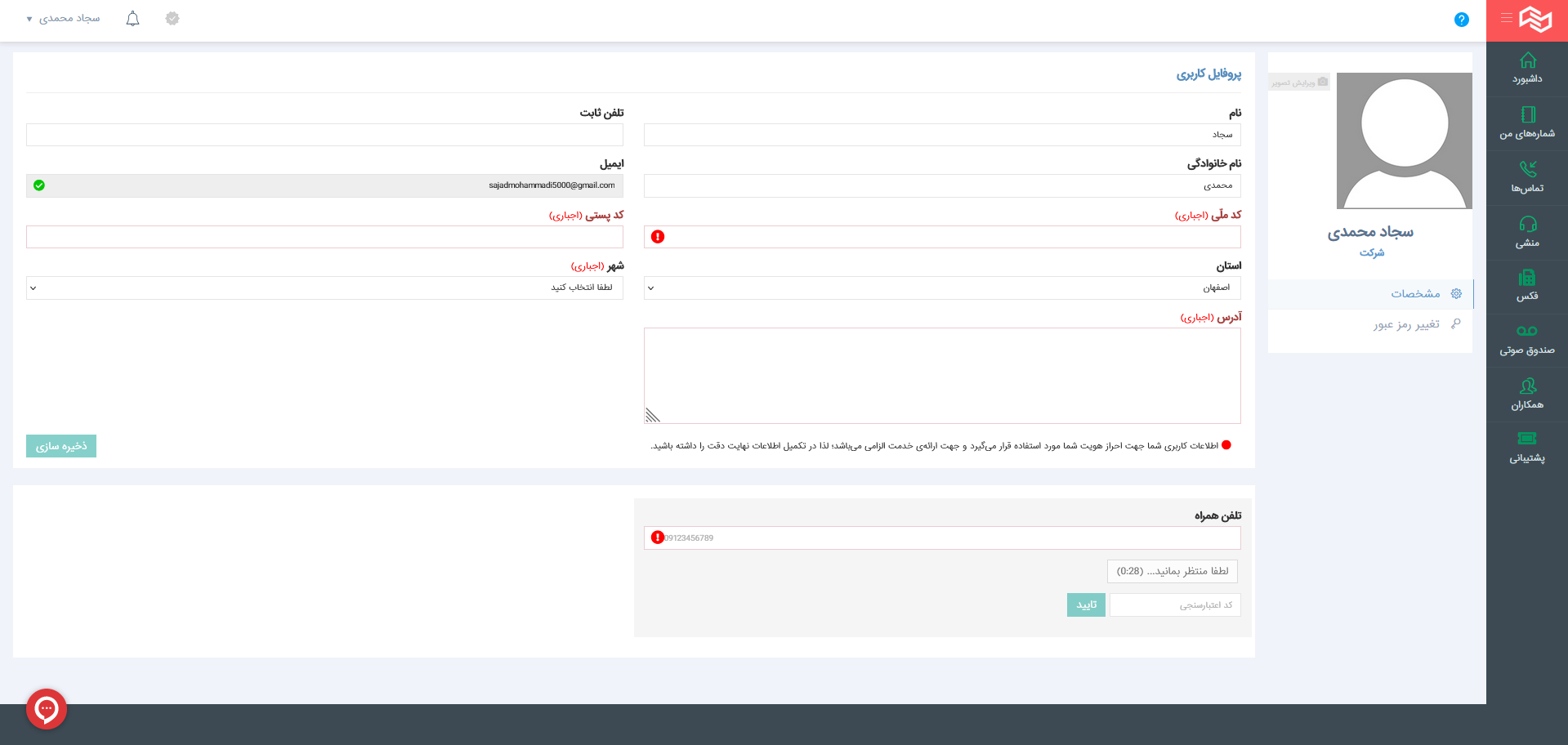Select شماره‌های من from the sidebar

(x=1526, y=123)
